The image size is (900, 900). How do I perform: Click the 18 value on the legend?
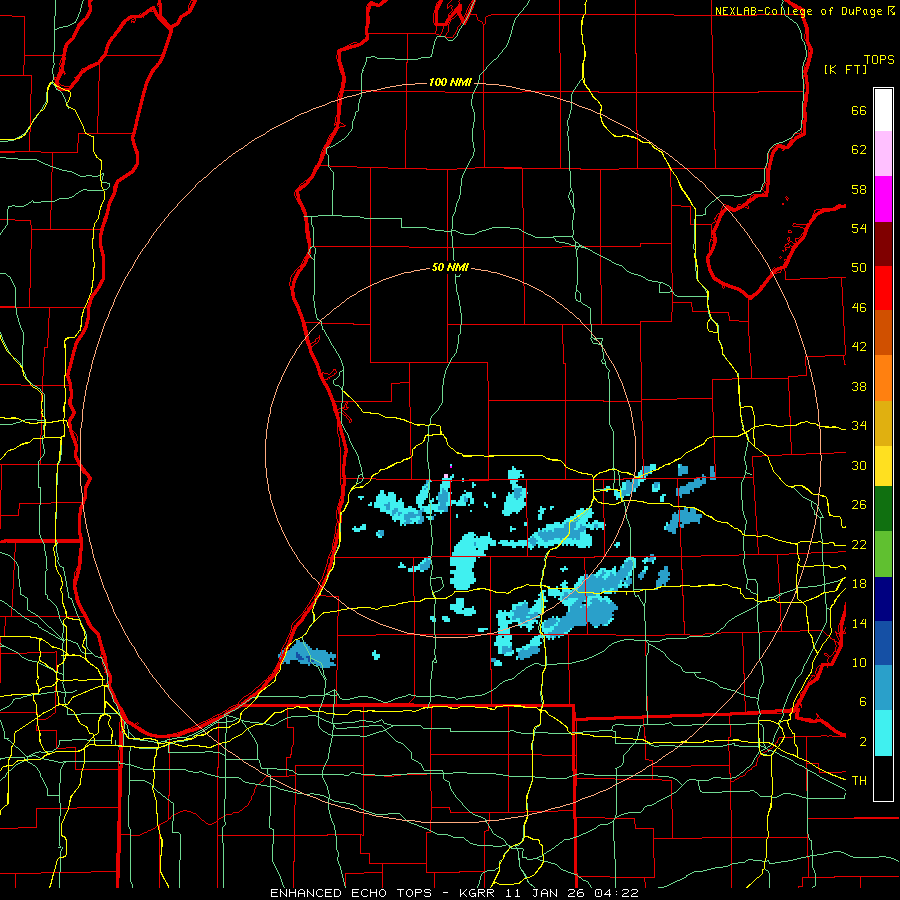pyautogui.click(x=859, y=584)
